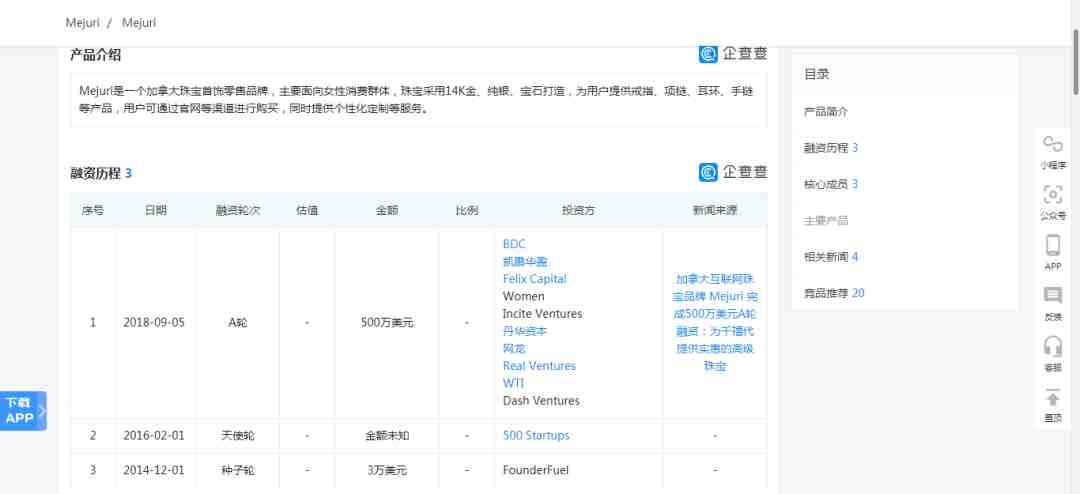1080x494 pixels.
Task: Click the 种子轮 round cell
Action: tap(238, 471)
